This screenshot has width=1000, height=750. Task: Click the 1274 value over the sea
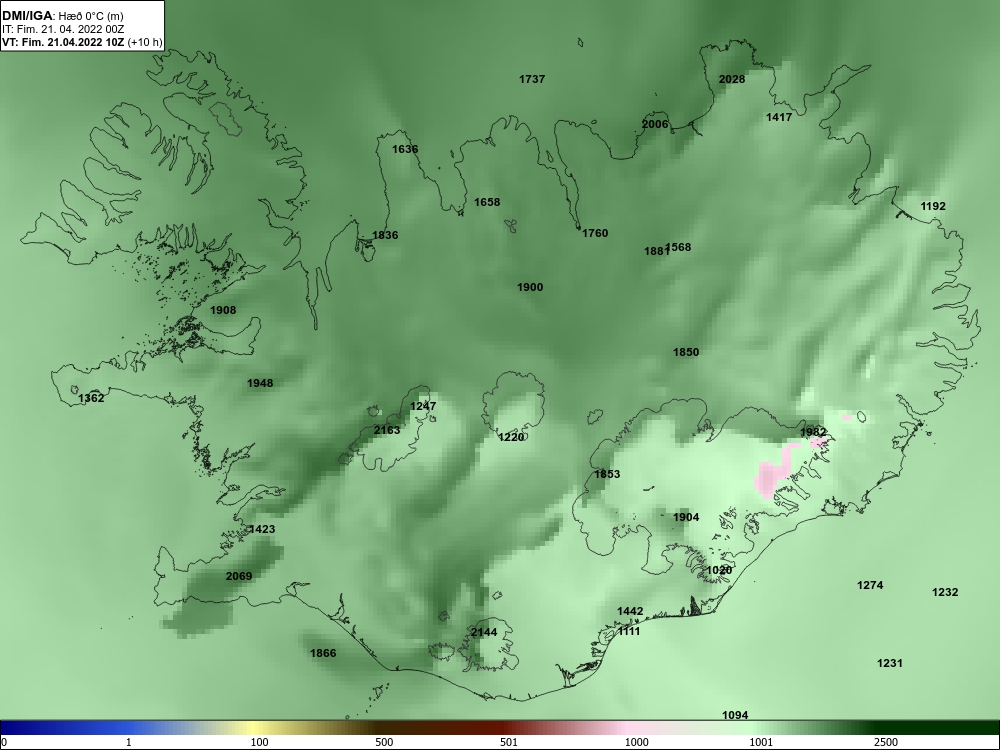pyautogui.click(x=870, y=585)
